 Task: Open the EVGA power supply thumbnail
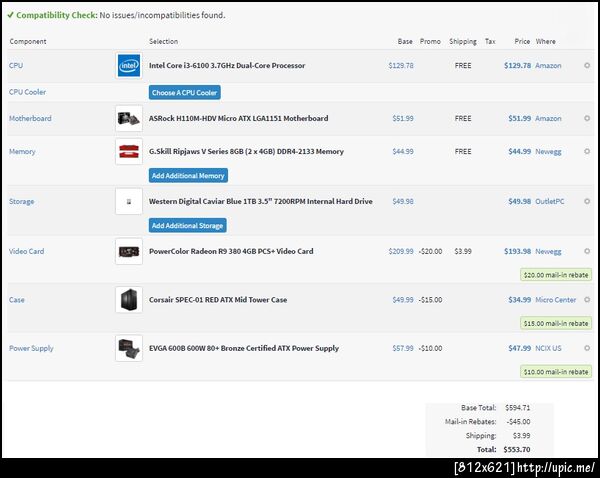[x=129, y=348]
